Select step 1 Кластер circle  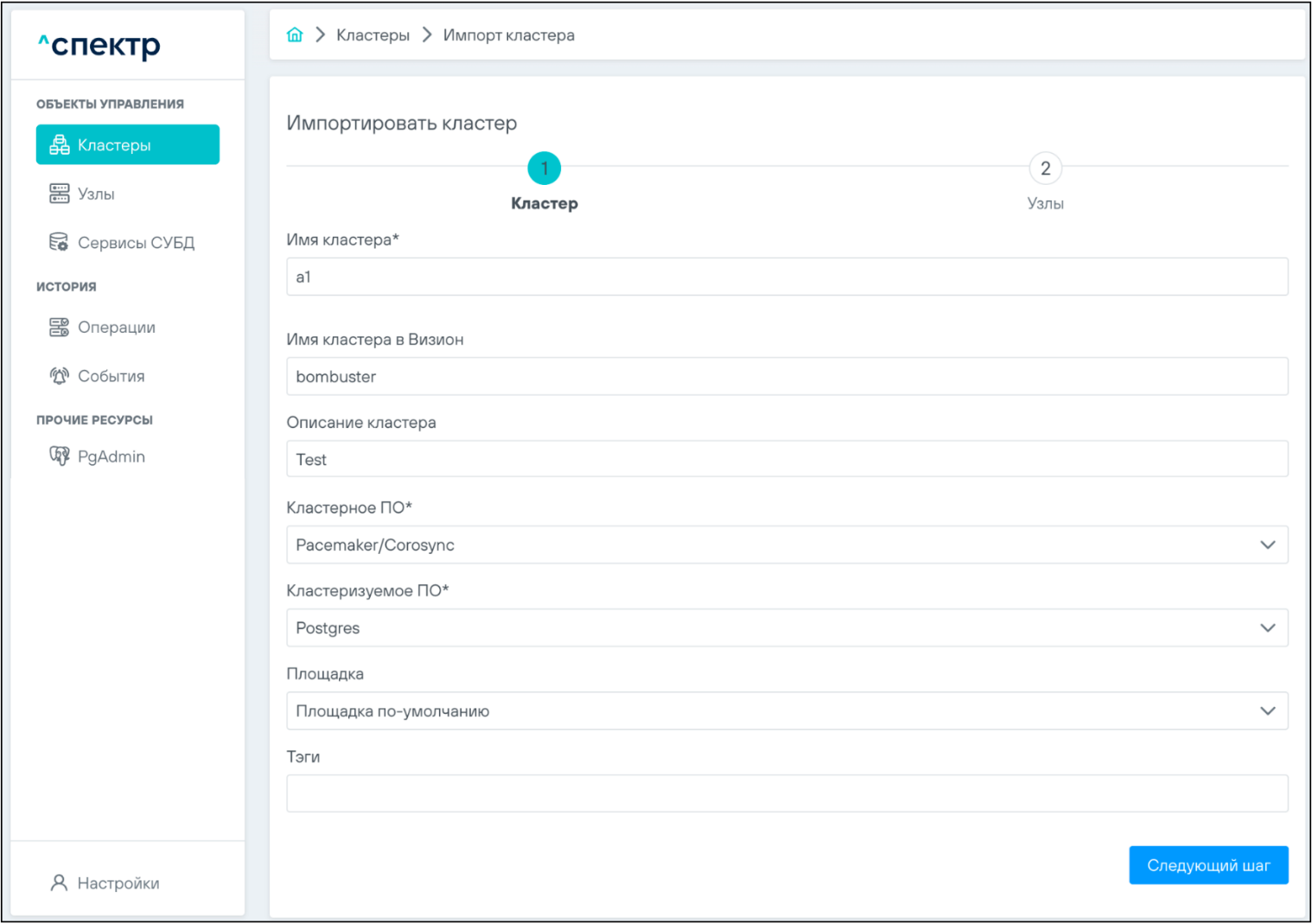point(544,169)
